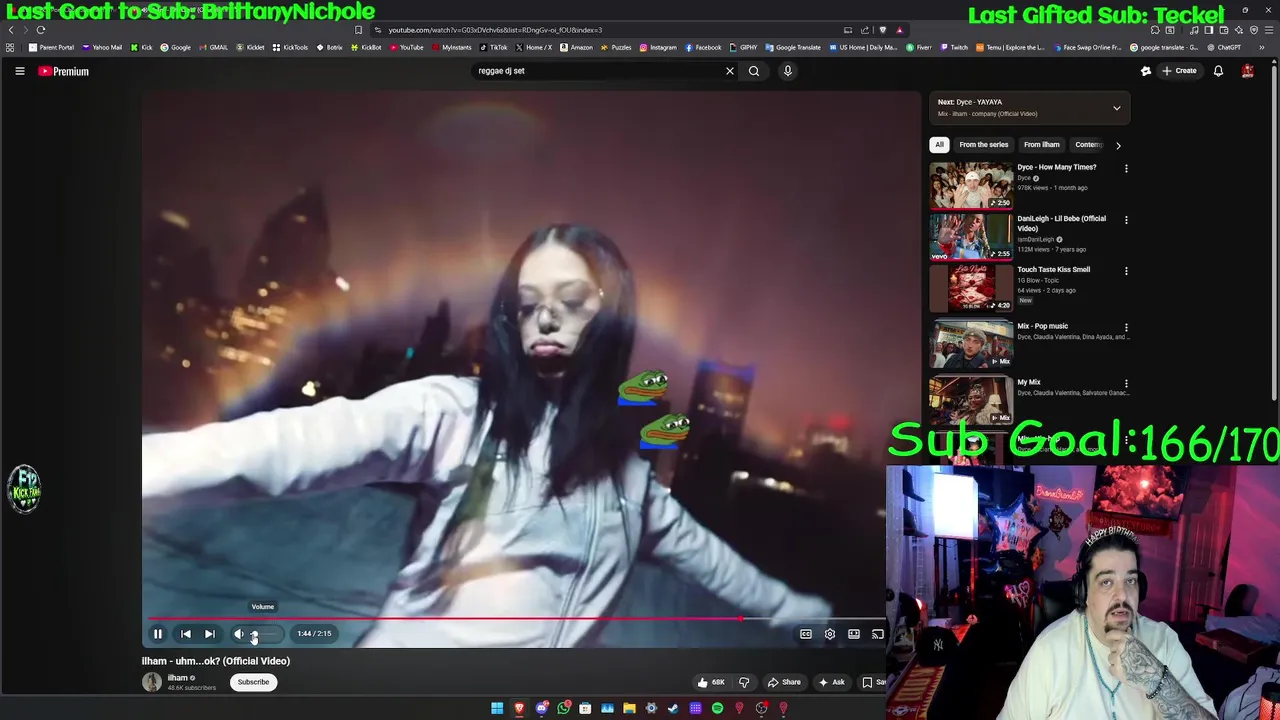Open options for Touch Taste Kiss Smell

pos(1126,271)
